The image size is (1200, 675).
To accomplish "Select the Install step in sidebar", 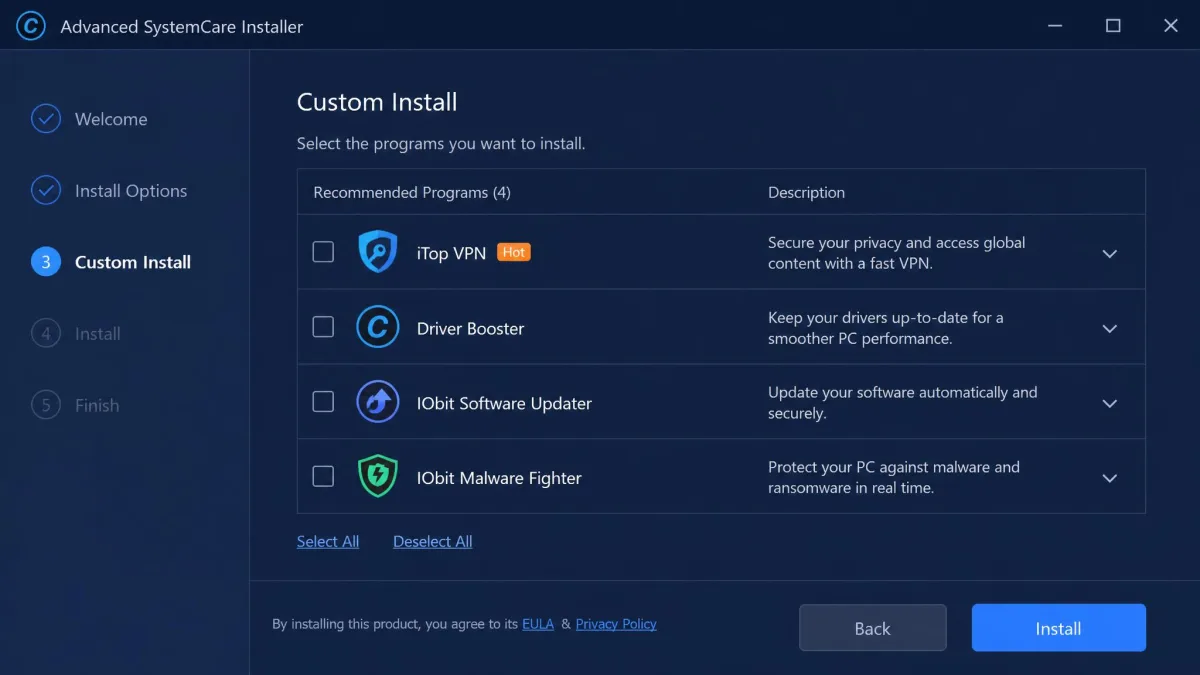I will (x=98, y=334).
